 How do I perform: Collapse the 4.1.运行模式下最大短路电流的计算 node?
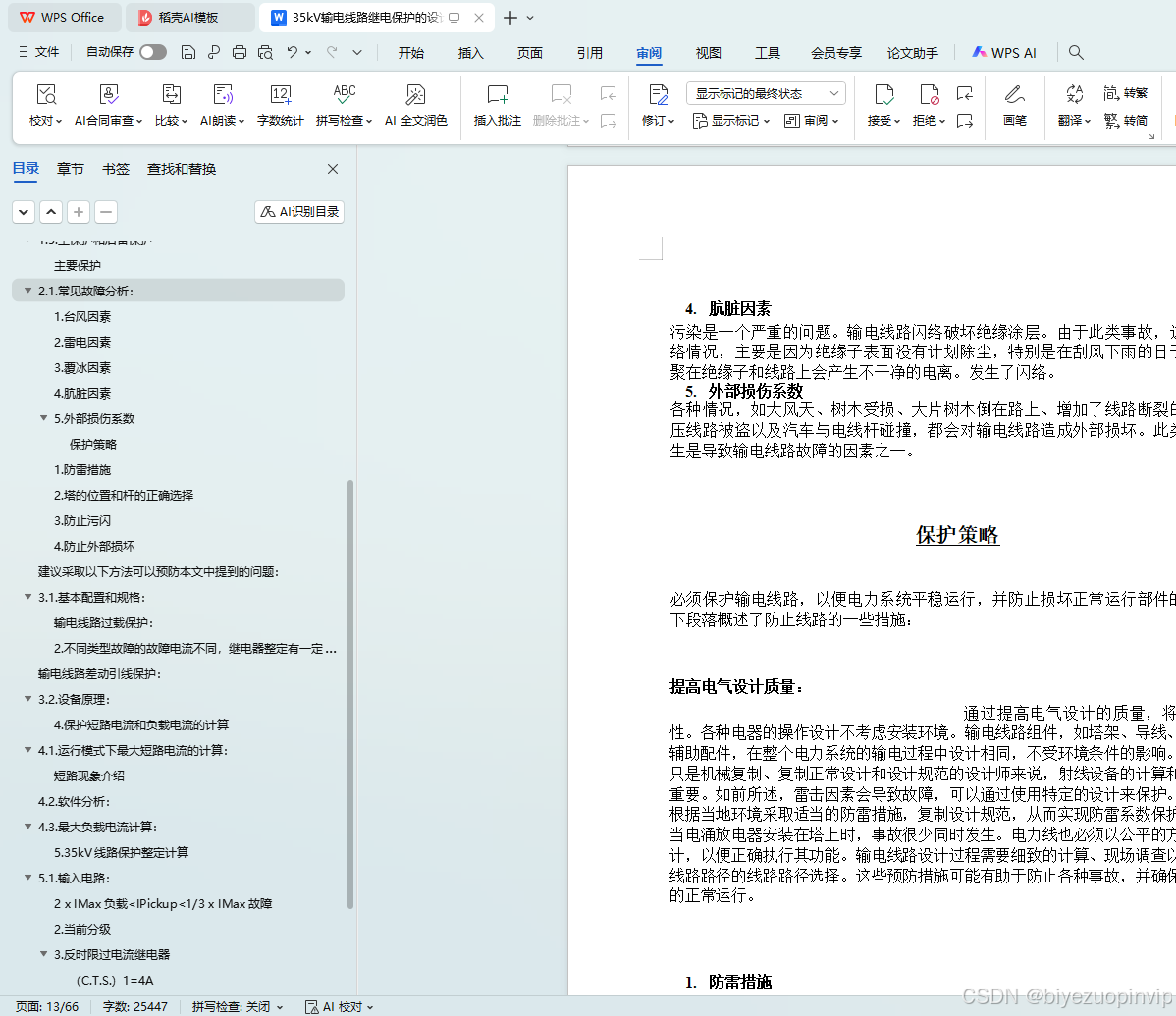tap(27, 750)
